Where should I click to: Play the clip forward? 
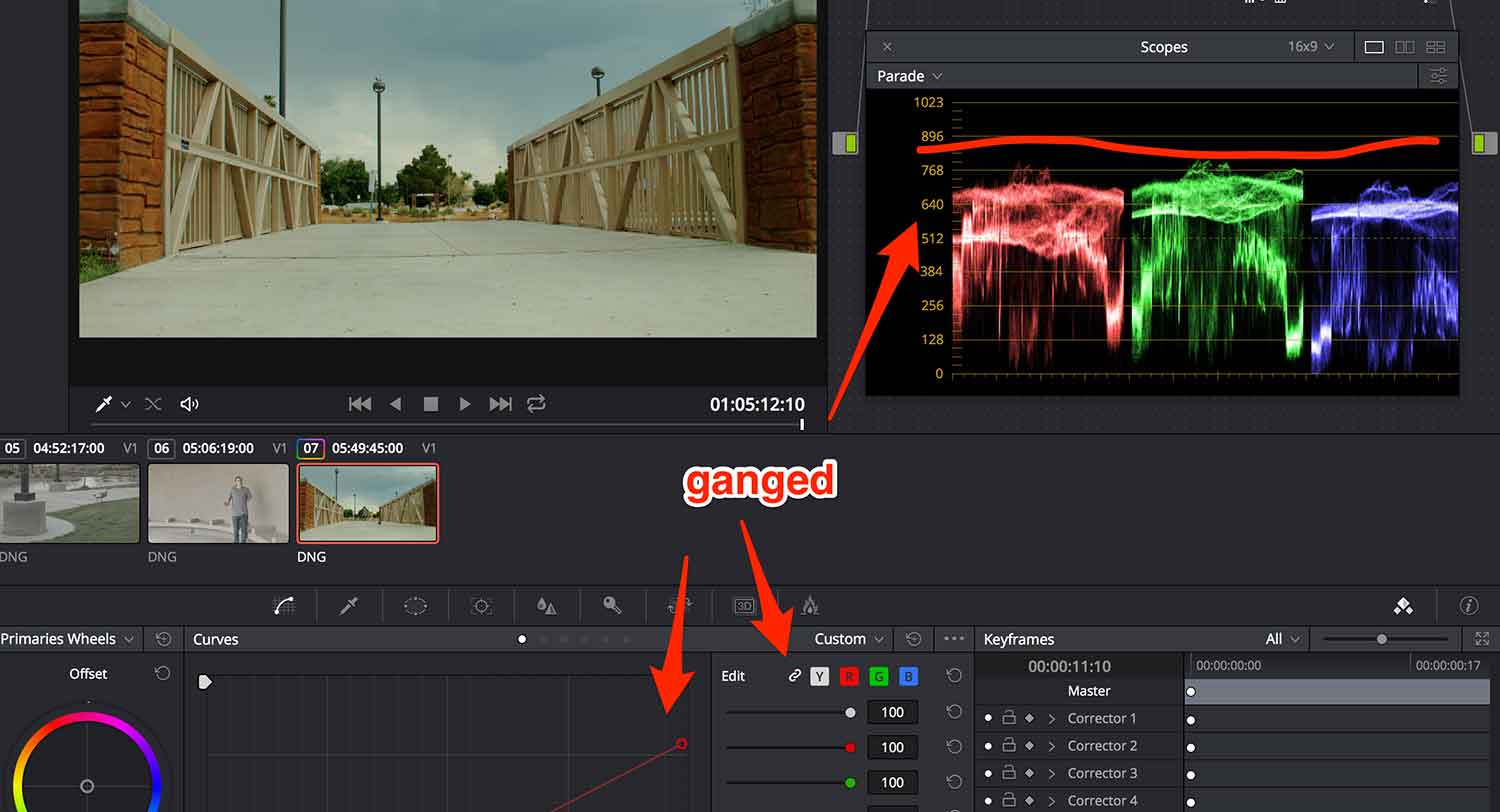point(465,404)
